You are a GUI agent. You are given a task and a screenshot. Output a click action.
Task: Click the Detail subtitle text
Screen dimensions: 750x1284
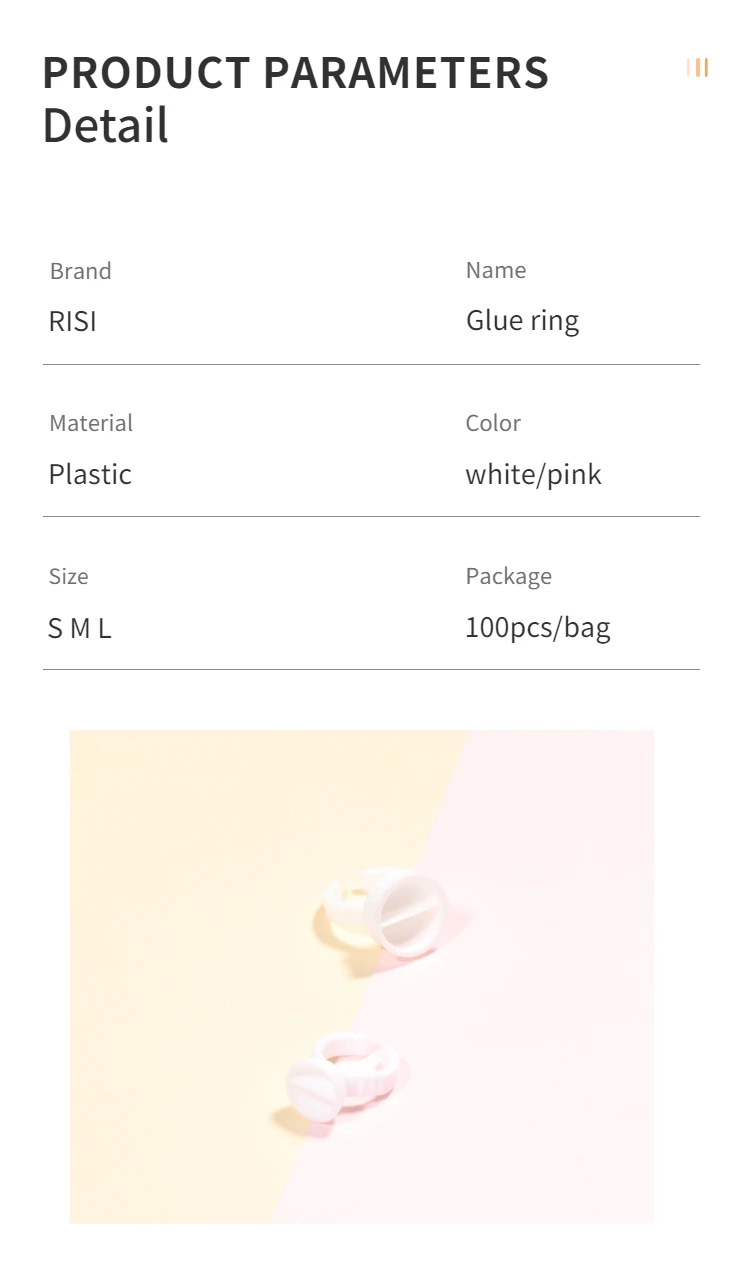click(105, 126)
